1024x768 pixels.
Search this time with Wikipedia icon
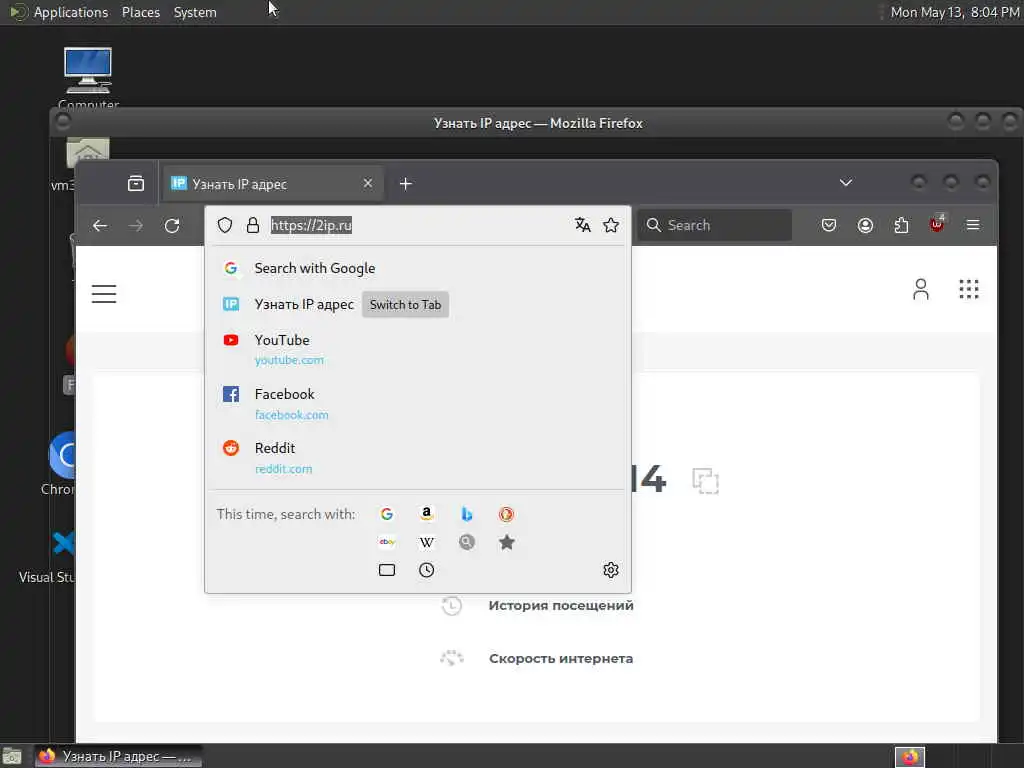point(426,542)
